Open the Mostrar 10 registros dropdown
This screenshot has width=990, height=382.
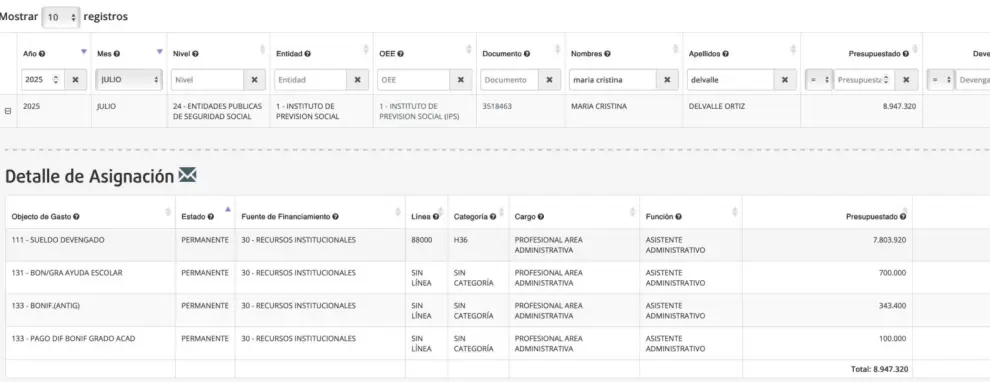point(61,18)
